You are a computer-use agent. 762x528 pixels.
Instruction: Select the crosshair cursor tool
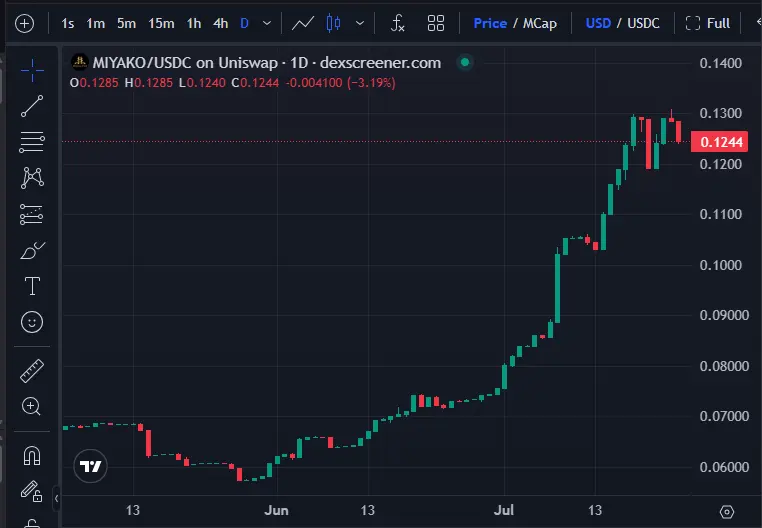point(32,70)
